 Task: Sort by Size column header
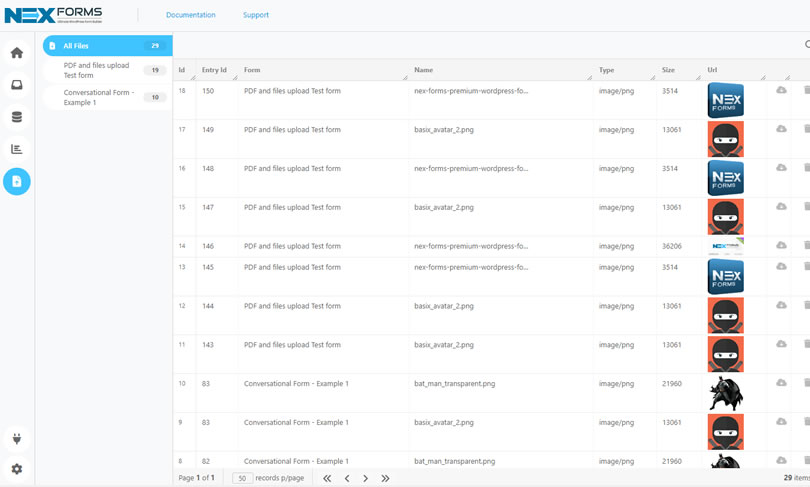pos(668,70)
